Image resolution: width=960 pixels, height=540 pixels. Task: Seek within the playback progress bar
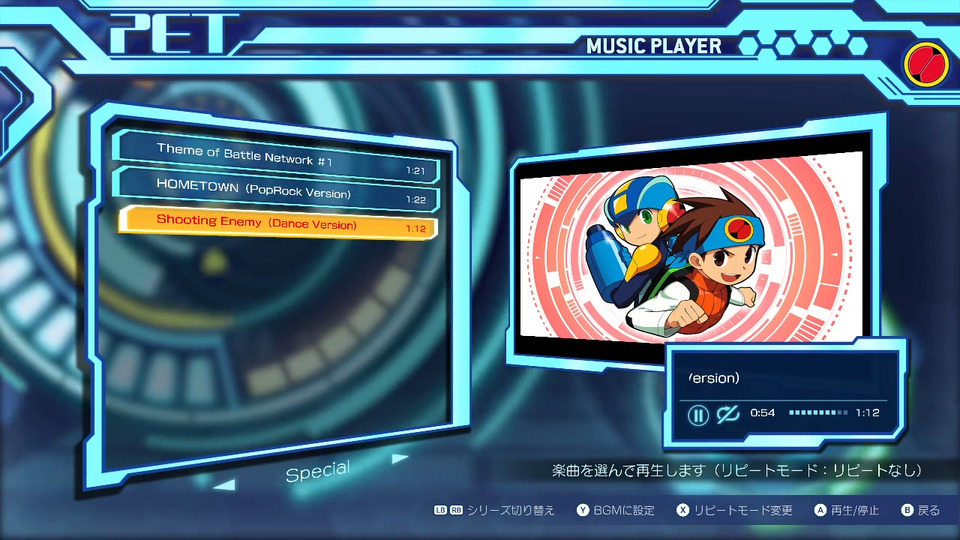pos(819,413)
